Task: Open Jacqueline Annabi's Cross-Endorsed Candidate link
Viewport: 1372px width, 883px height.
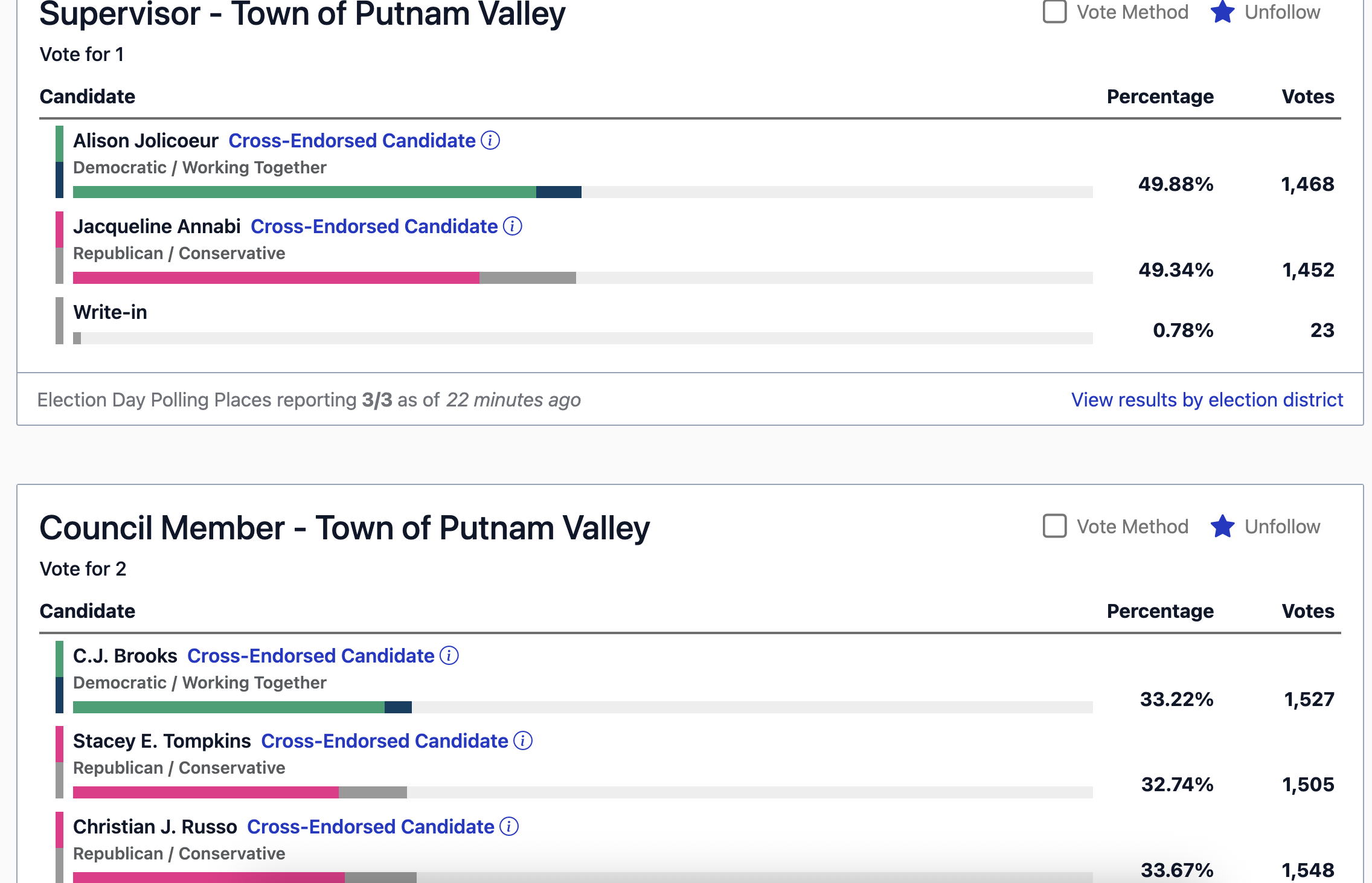Action: click(374, 226)
